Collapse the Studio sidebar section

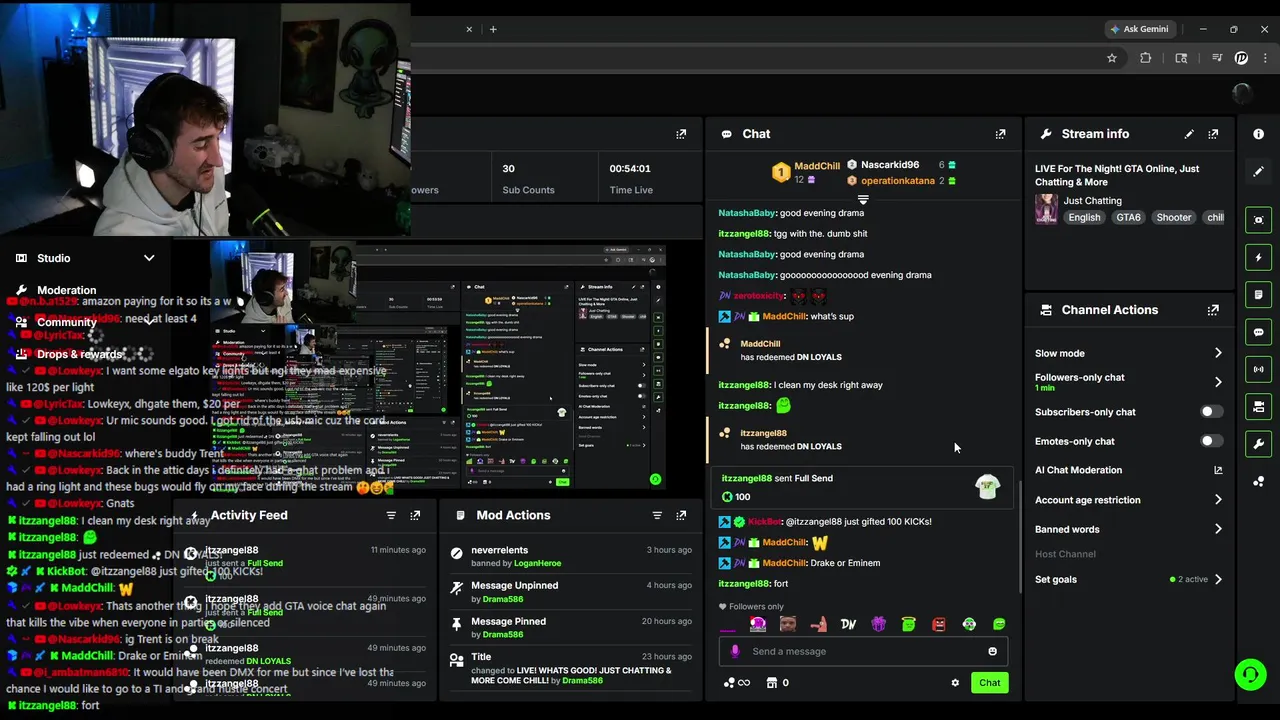click(x=149, y=258)
